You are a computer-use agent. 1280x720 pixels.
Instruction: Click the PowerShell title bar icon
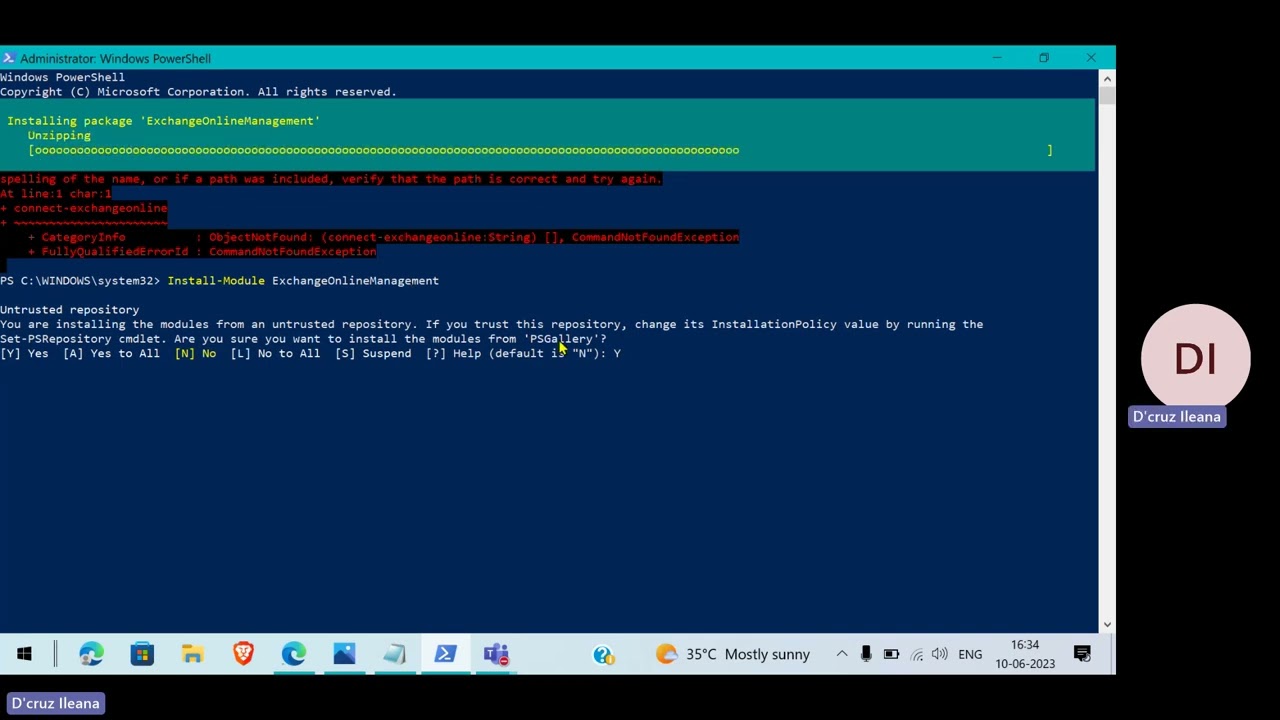pos(8,58)
